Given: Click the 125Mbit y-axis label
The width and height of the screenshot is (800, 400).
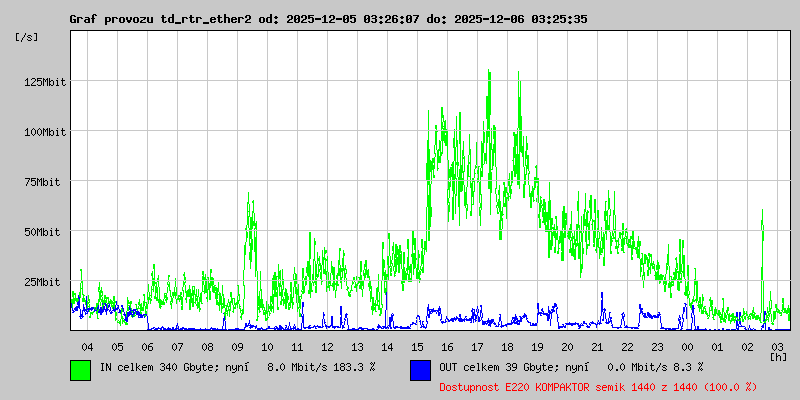Looking at the screenshot, I should 45,82.
